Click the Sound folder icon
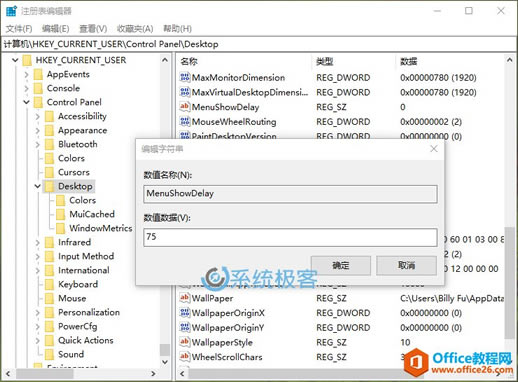This screenshot has width=518, height=382. tap(49, 354)
